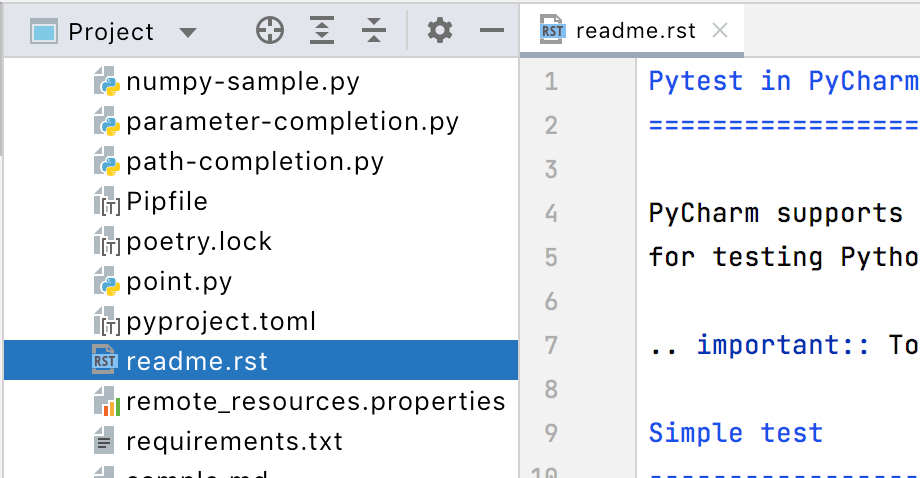Hide the Project tool window with minus icon
The image size is (920, 478).
point(492,31)
